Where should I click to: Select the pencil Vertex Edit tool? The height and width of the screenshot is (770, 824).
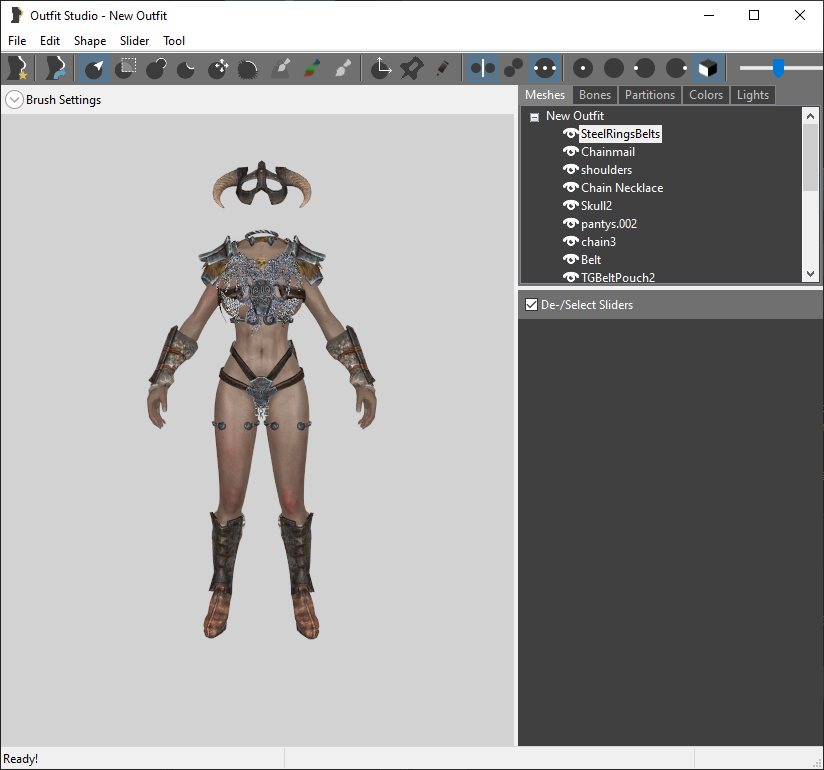442,68
